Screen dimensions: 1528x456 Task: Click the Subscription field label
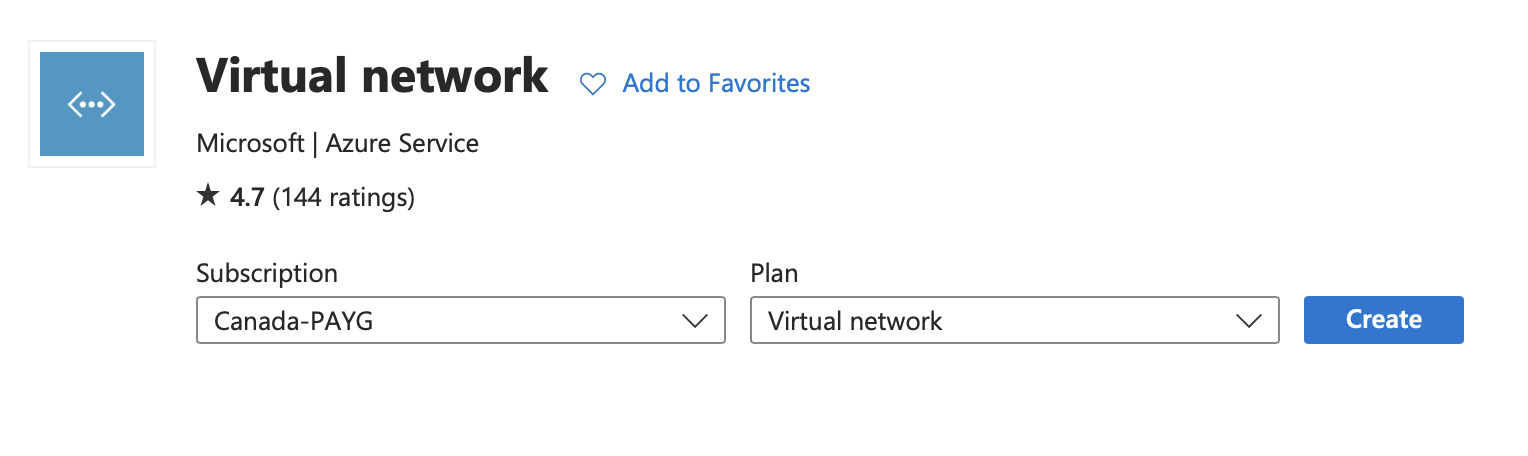(x=267, y=274)
